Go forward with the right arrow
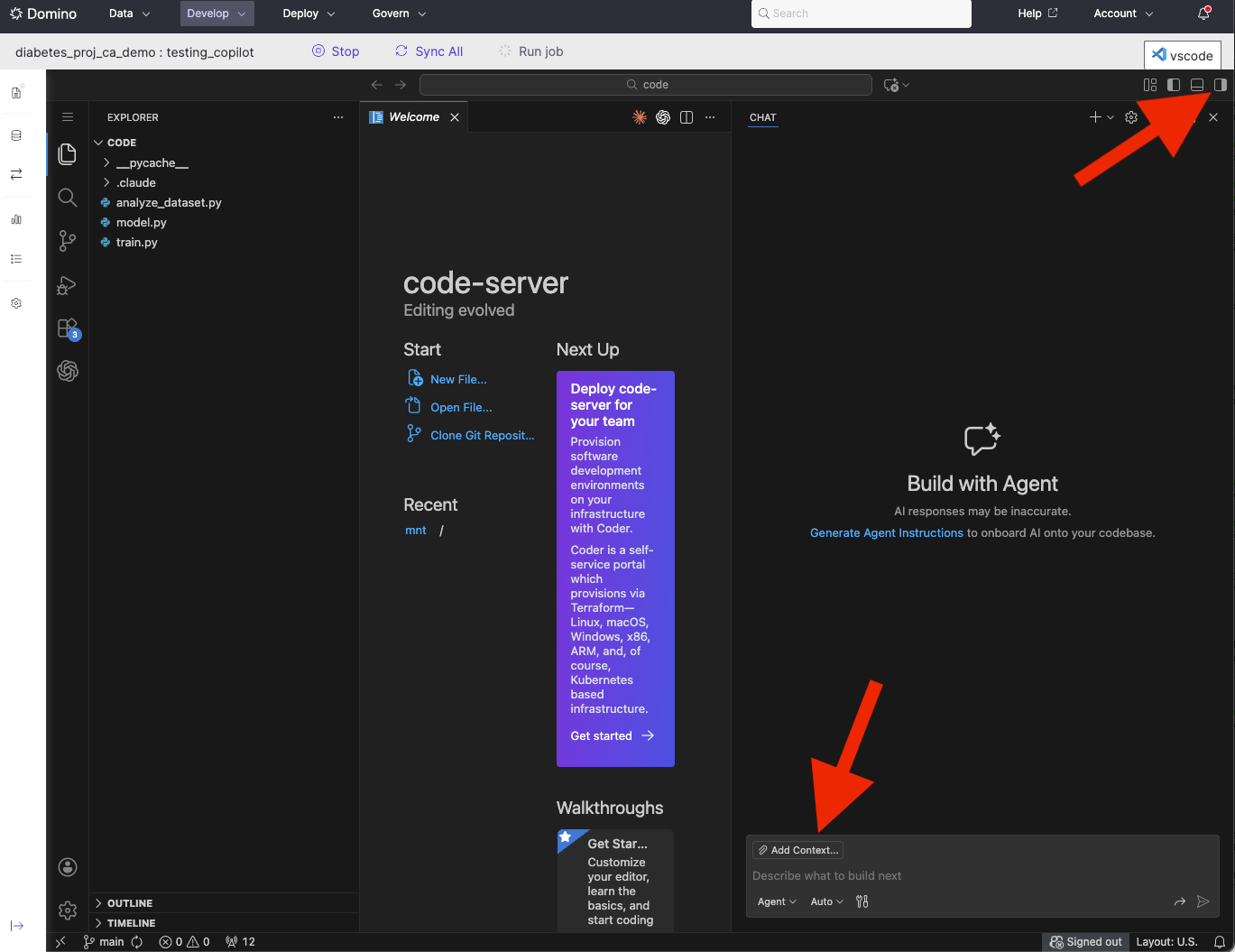This screenshot has height=952, width=1235. click(401, 85)
